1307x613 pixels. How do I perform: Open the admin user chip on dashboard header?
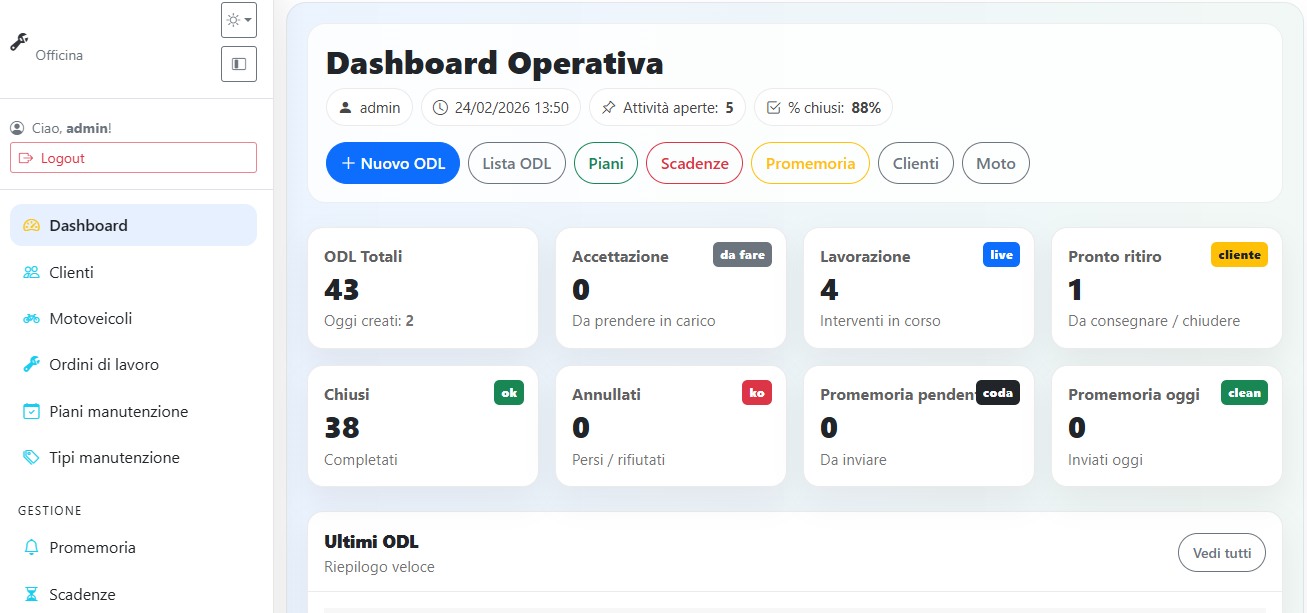[369, 107]
